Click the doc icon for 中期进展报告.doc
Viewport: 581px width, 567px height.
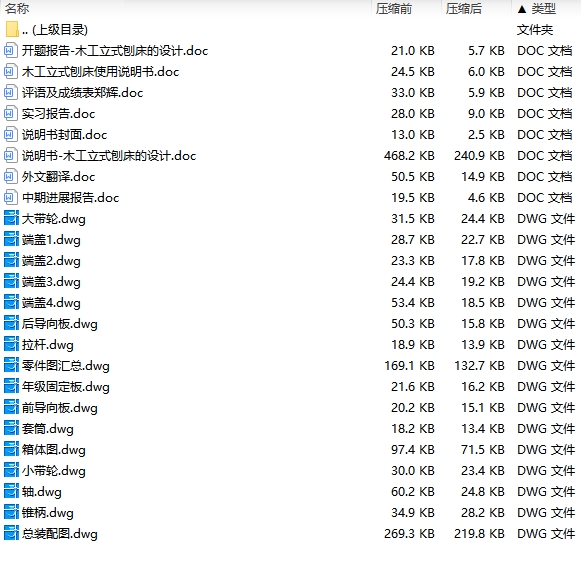(x=11, y=198)
